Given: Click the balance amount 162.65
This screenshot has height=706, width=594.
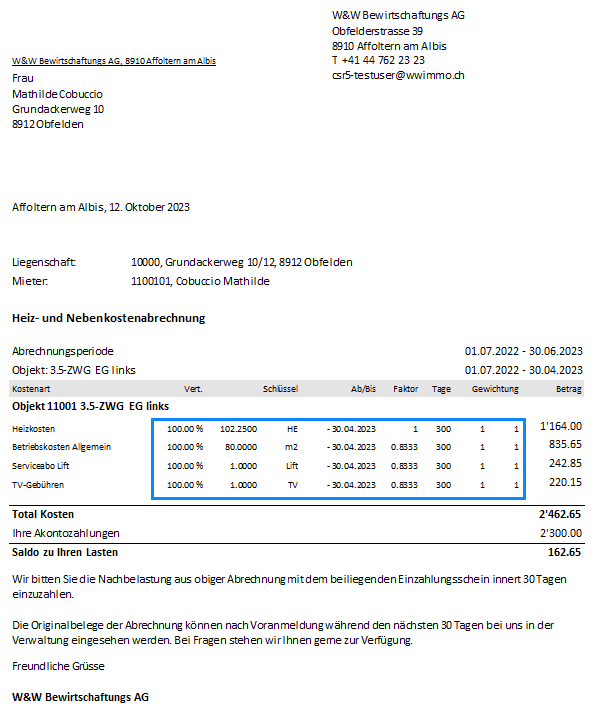Looking at the screenshot, I should click(x=564, y=552).
